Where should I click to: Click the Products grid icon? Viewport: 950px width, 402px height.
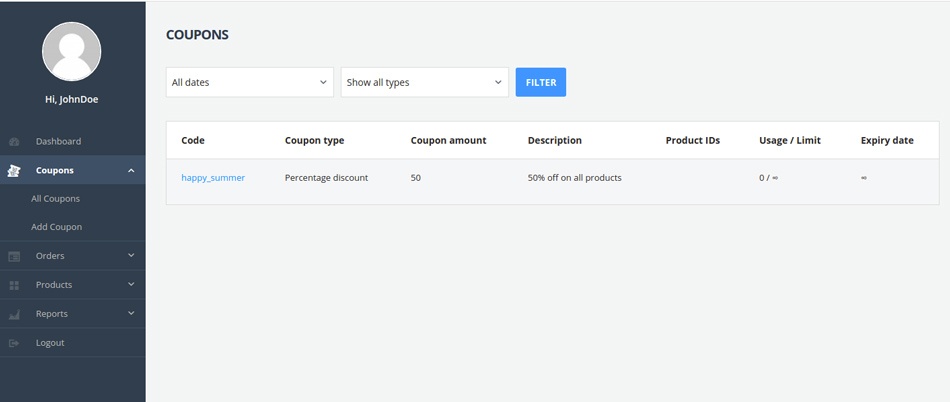click(x=14, y=286)
